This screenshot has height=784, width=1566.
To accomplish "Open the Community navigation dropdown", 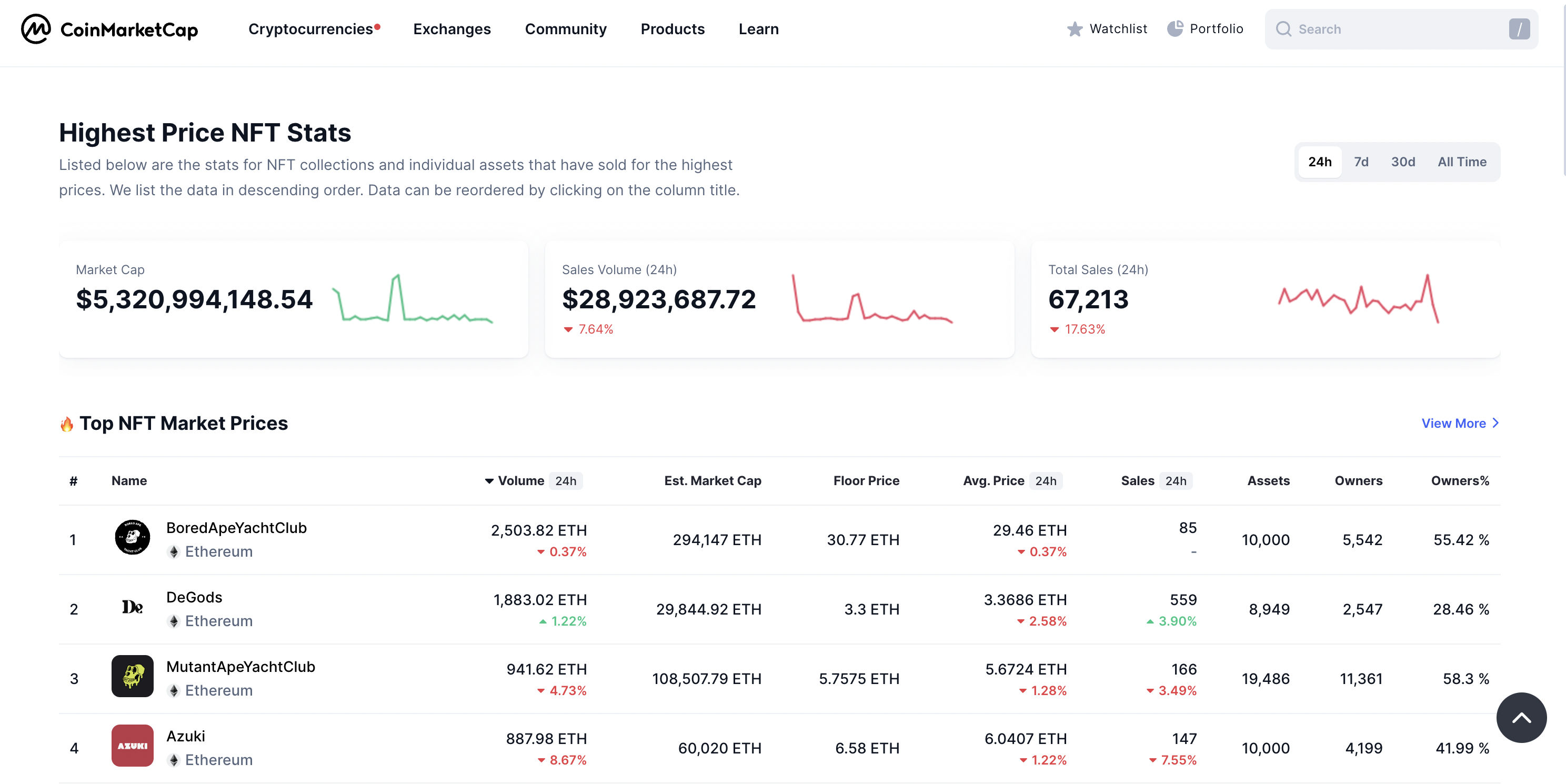I will click(x=566, y=28).
